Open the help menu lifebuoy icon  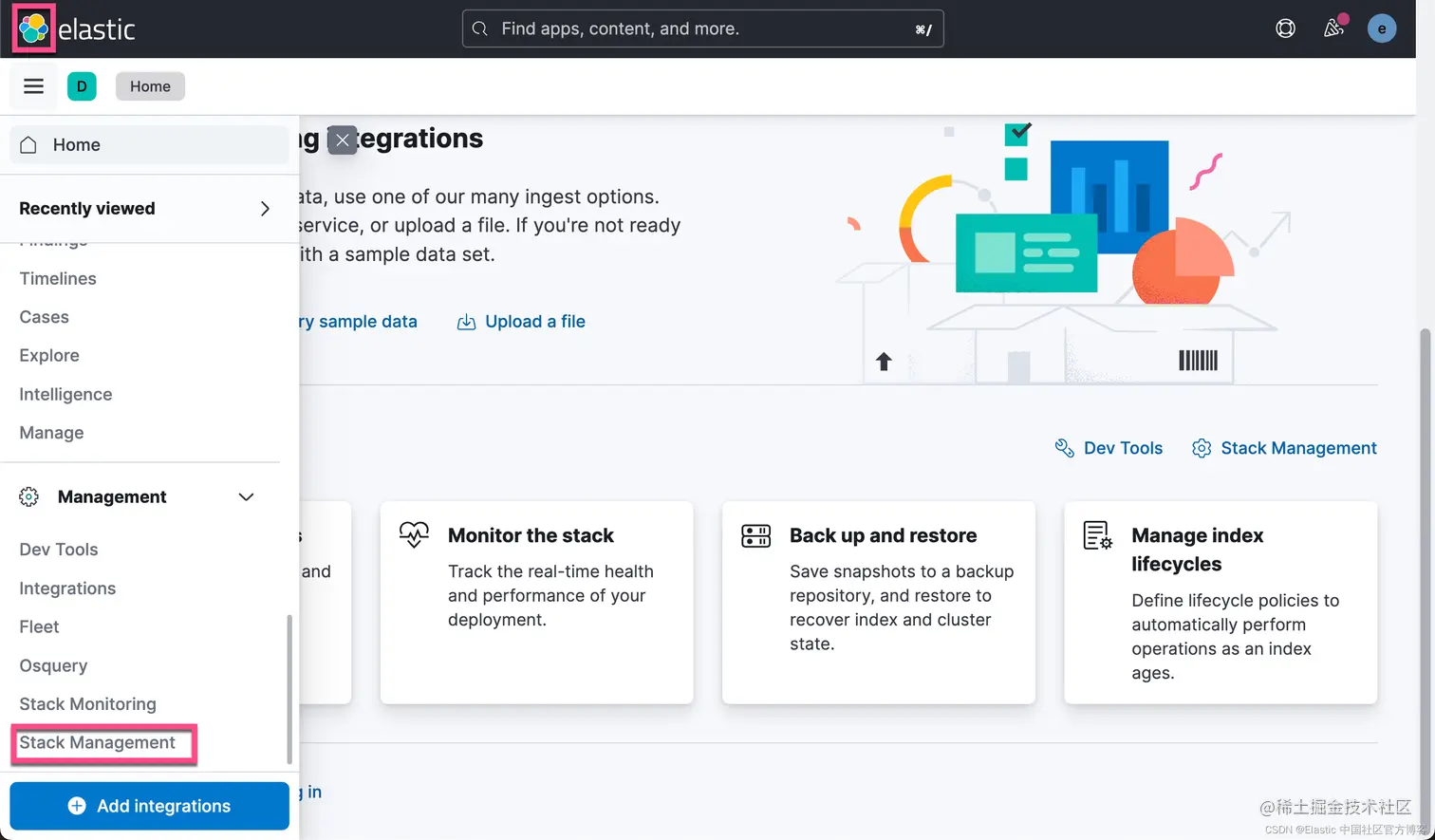point(1285,28)
